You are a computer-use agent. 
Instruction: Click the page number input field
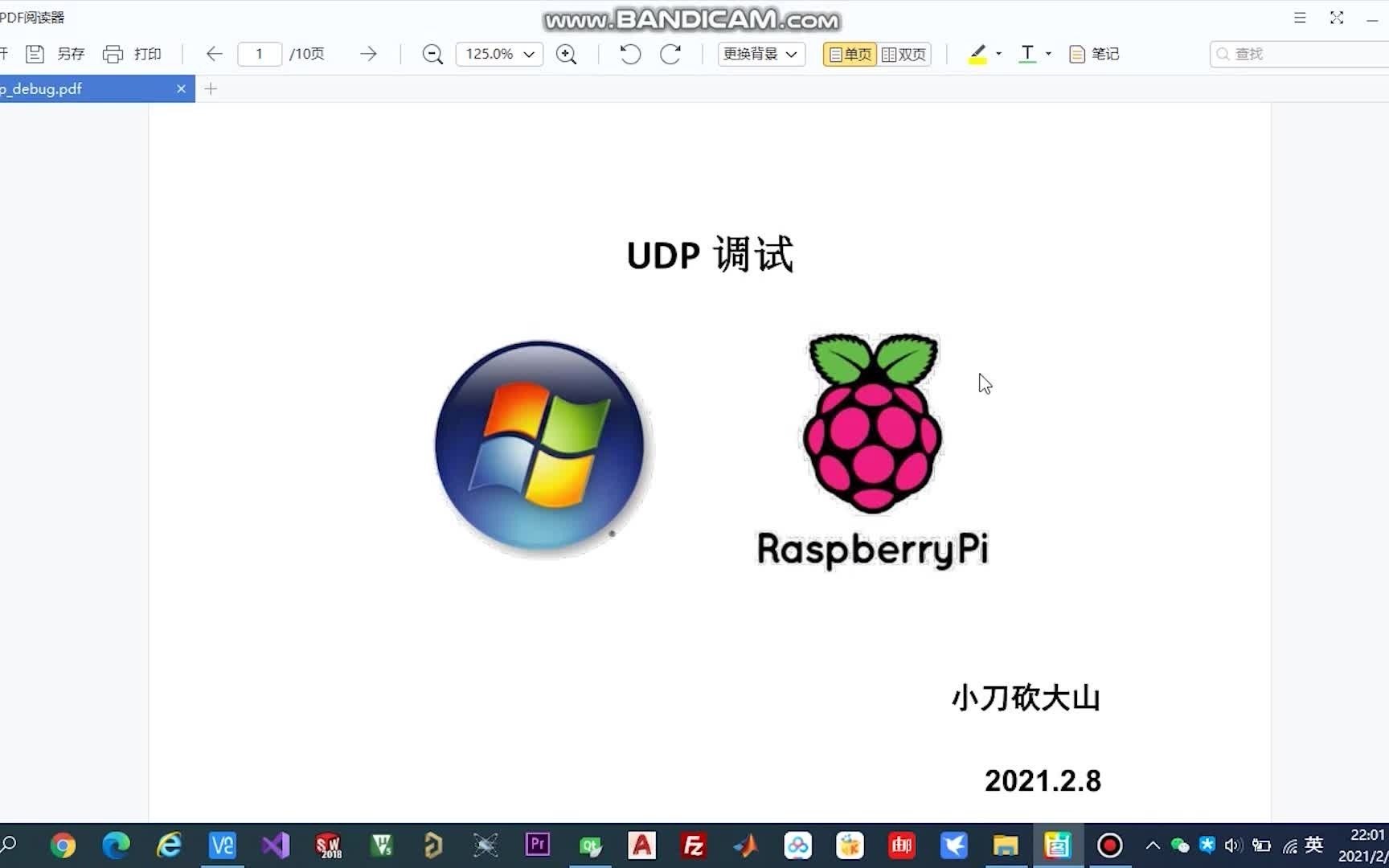tap(259, 54)
